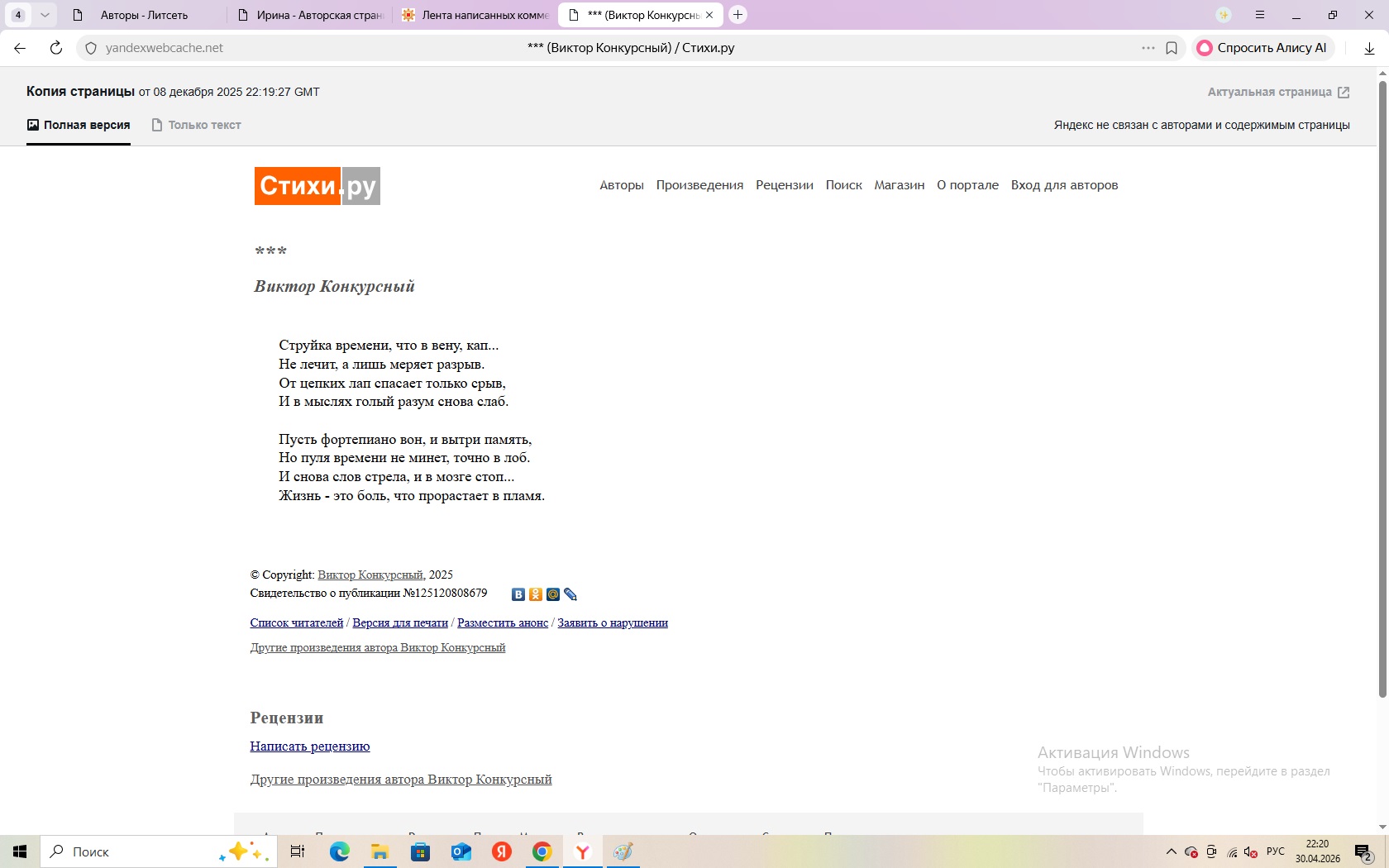Open Стихи.ру logo home link
The width and height of the screenshot is (1389, 868).
(317, 186)
